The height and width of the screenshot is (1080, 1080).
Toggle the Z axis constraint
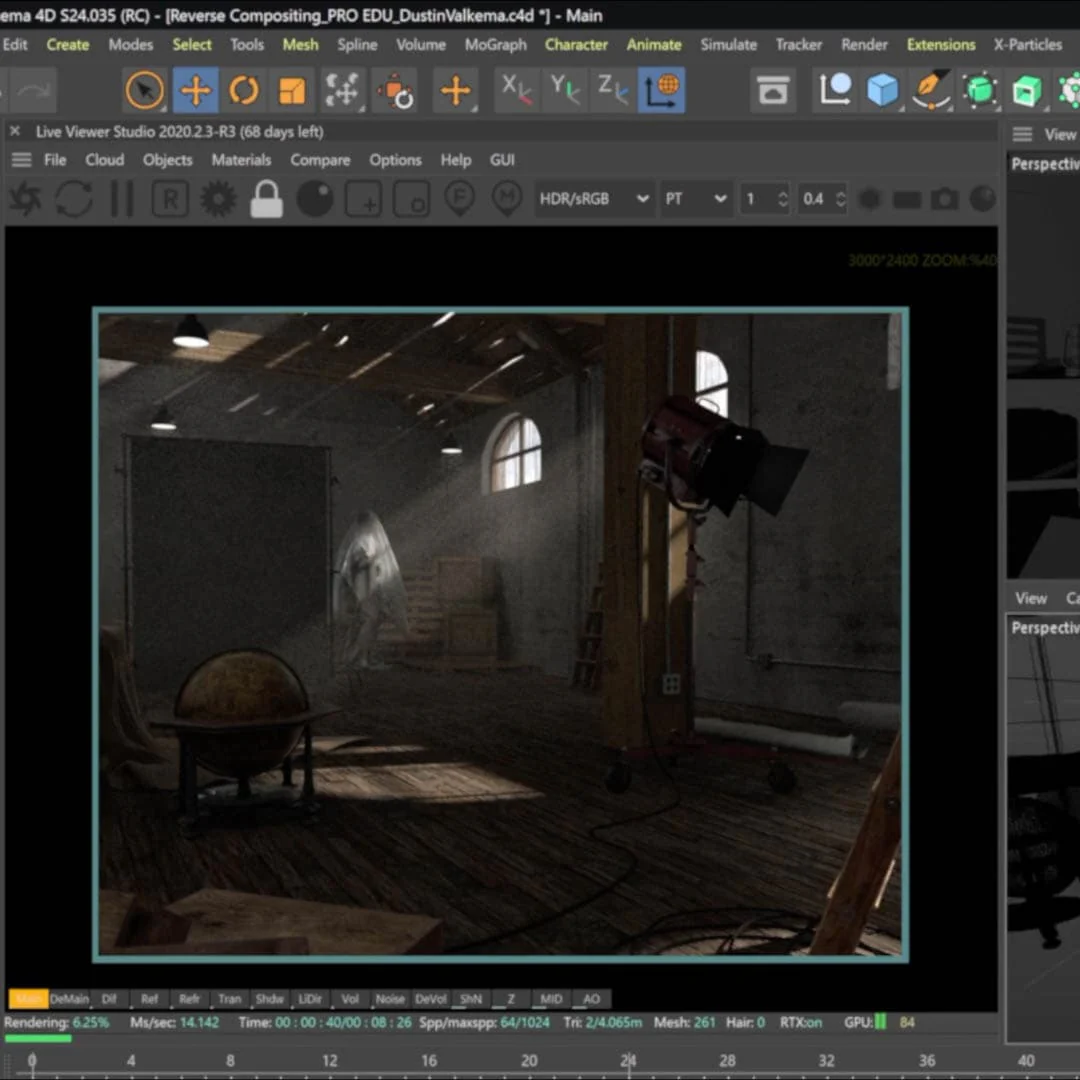tap(611, 90)
